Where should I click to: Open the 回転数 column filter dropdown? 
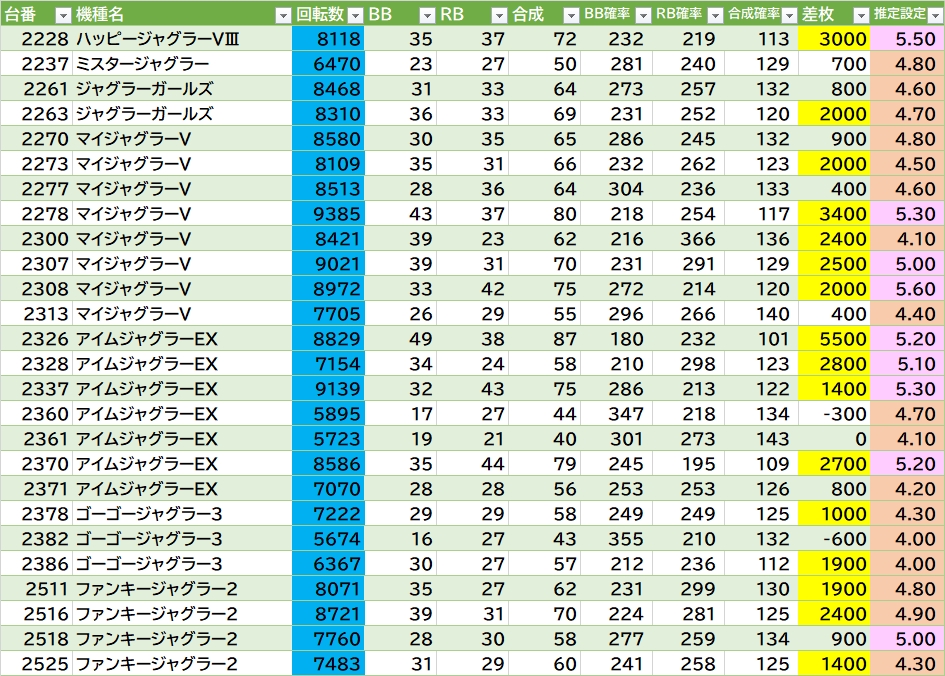point(356,15)
